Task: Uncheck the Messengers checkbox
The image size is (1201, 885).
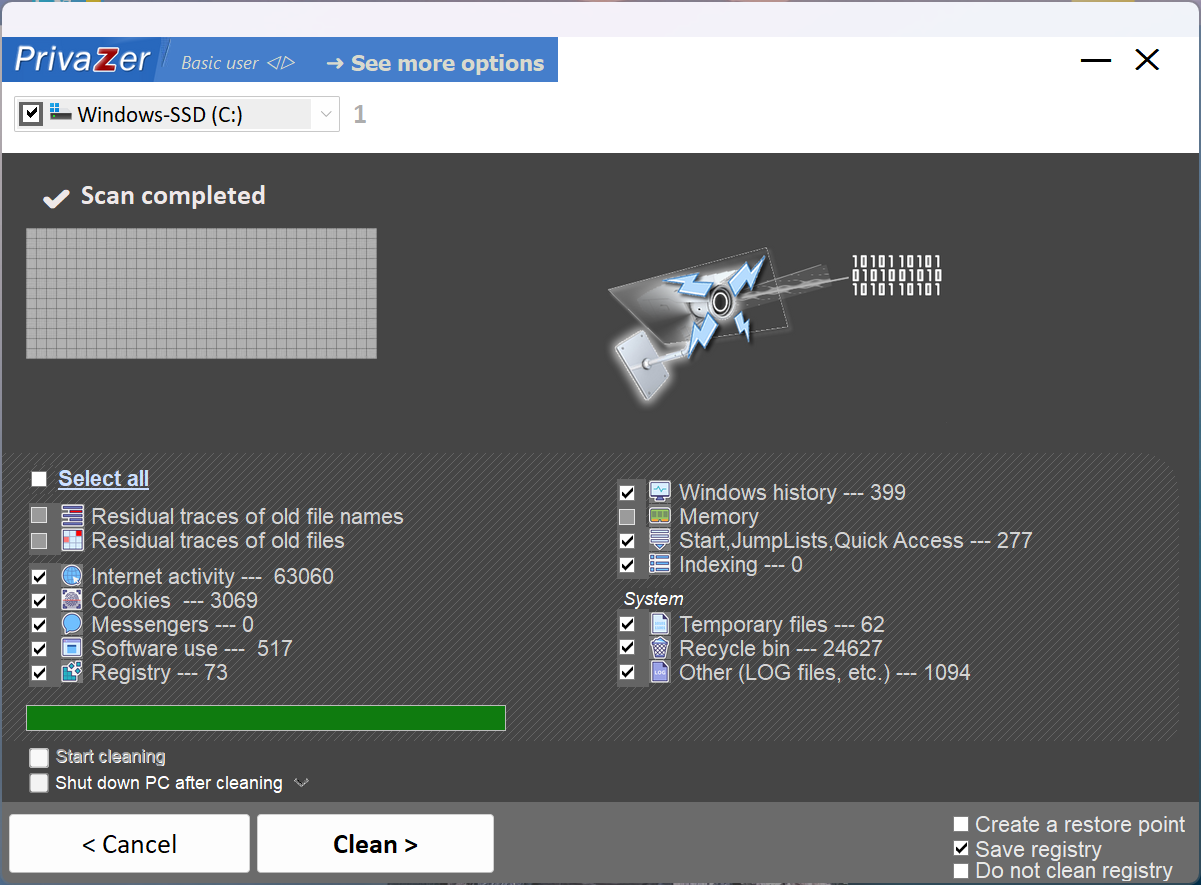Action: [x=39, y=625]
